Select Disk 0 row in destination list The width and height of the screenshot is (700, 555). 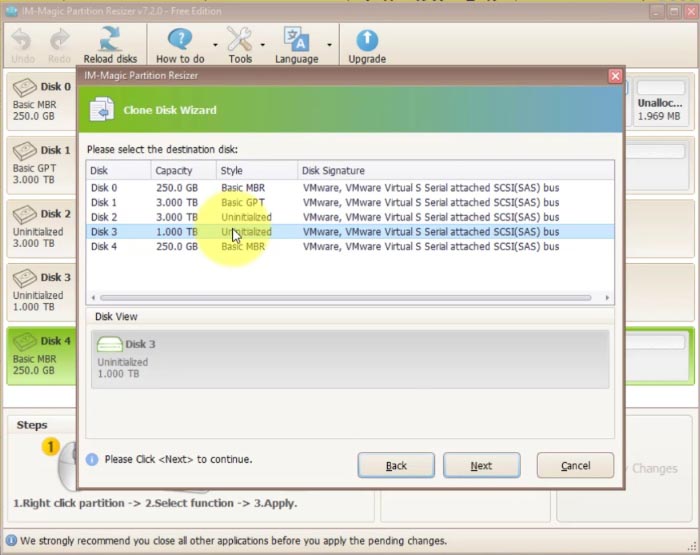tap(350, 188)
